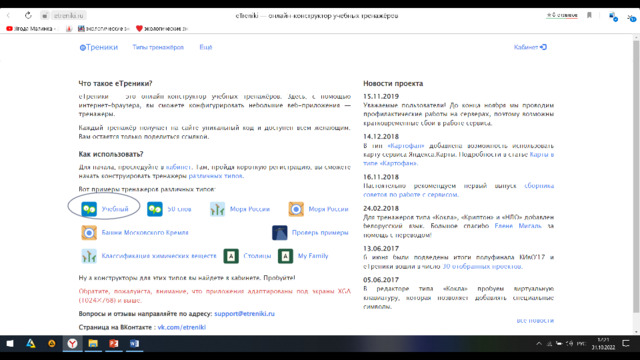Open the Учебный trainer icon
The width and height of the screenshot is (640, 360).
(x=89, y=209)
